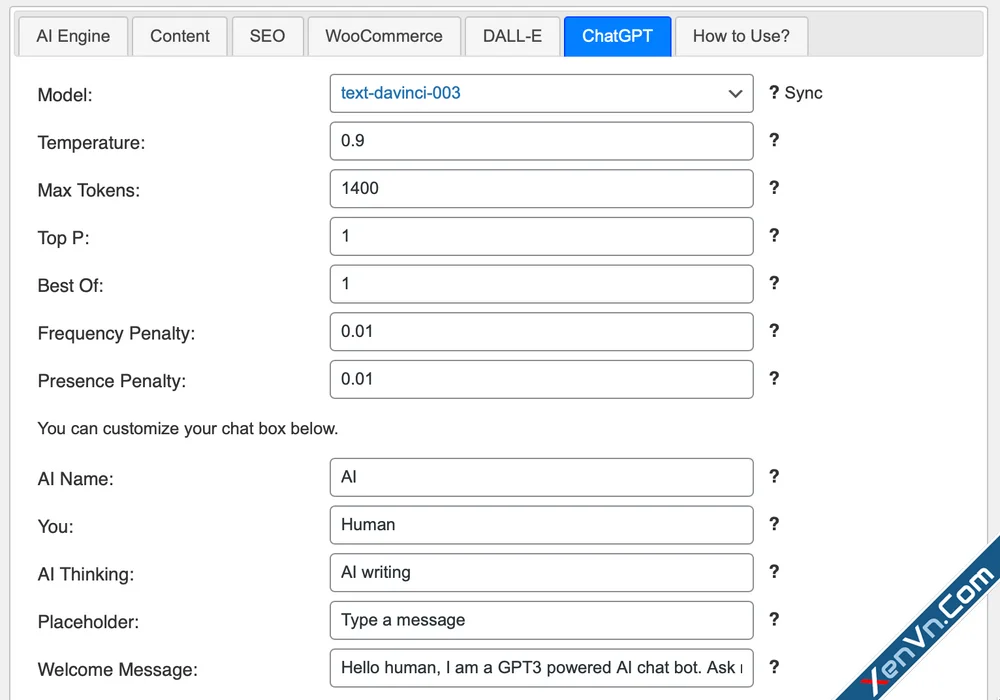View Frequency Penalty help info
The image size is (1000, 700).
[x=774, y=331]
